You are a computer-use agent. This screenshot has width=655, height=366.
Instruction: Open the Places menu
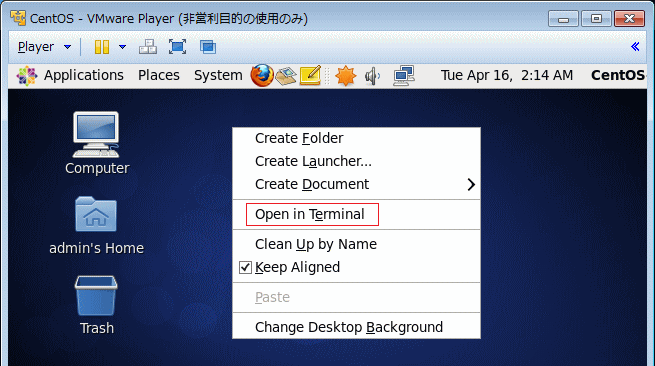tap(159, 75)
